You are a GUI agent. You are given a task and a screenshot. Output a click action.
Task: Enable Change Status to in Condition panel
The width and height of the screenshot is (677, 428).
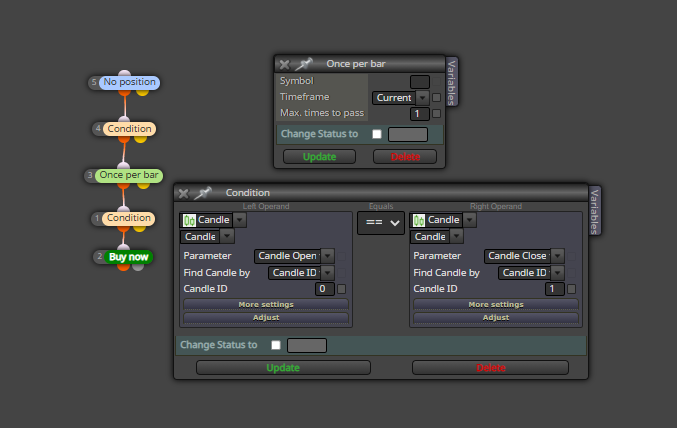click(x=276, y=345)
